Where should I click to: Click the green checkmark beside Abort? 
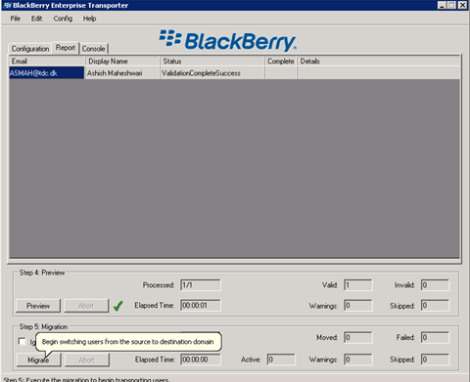tap(118, 305)
